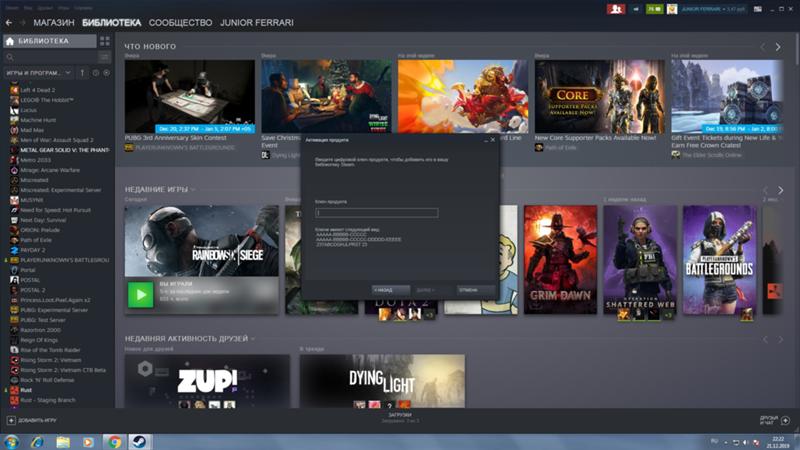
Task: Open the СООБЩЕСТВО (Community) tab
Action: coord(180,22)
